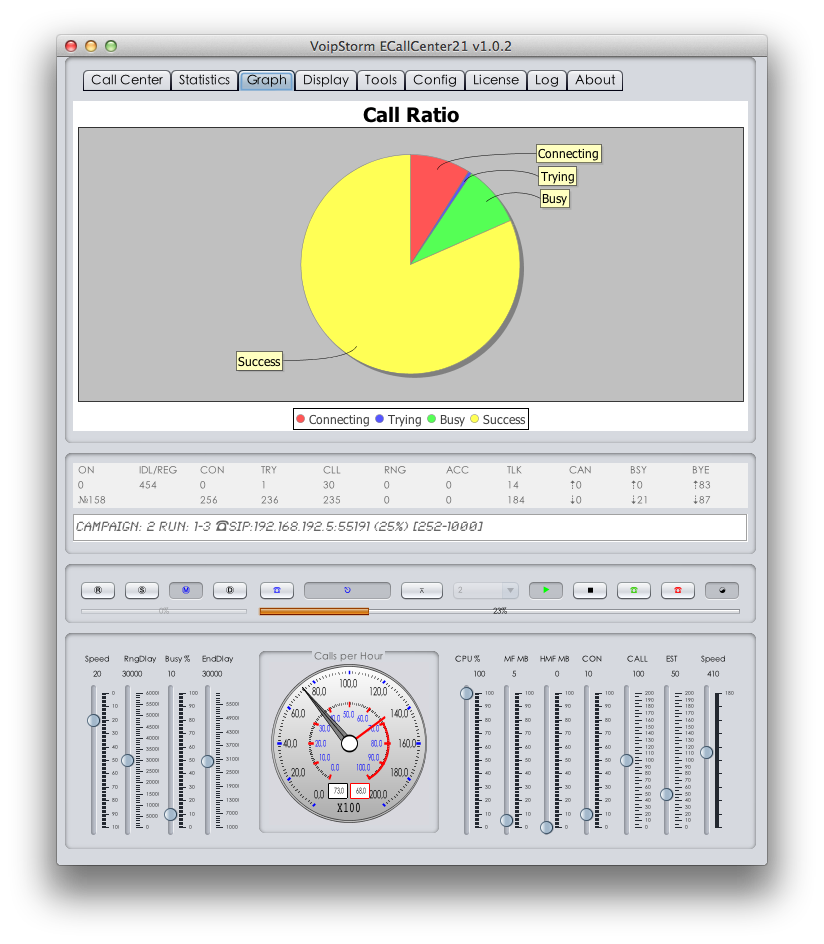The height and width of the screenshot is (944, 824).
Task: Toggle the highlighted blue M button
Action: pos(186,590)
